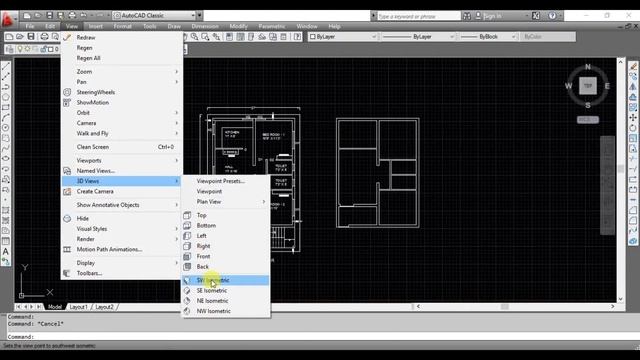
Task: Open the color ByLayer dropdown
Action: click(343, 37)
